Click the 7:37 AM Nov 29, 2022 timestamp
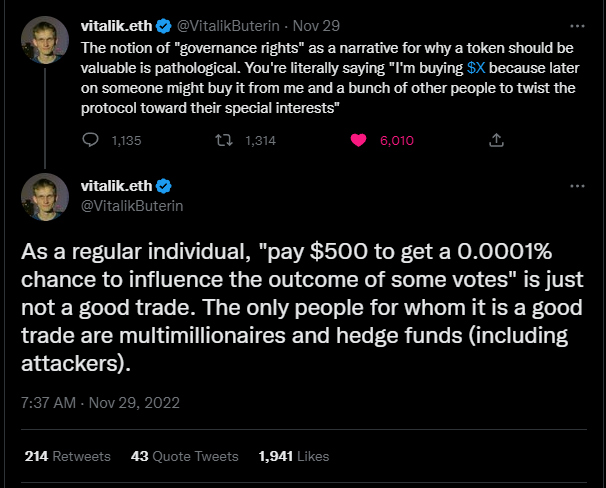The image size is (606, 488). [x=98, y=406]
